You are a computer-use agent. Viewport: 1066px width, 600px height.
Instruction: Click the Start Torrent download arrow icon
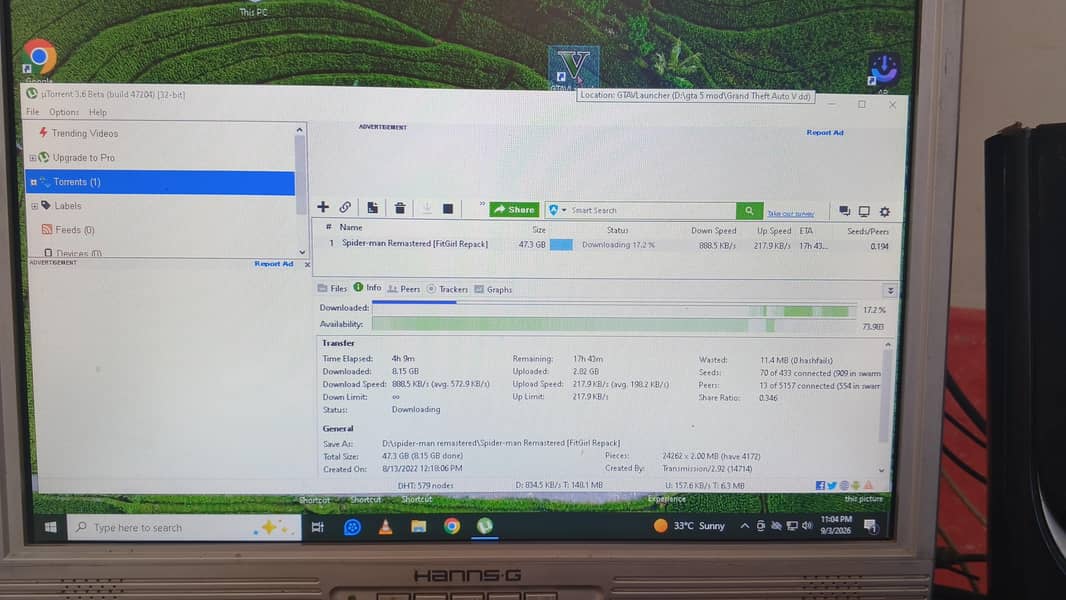(427, 209)
